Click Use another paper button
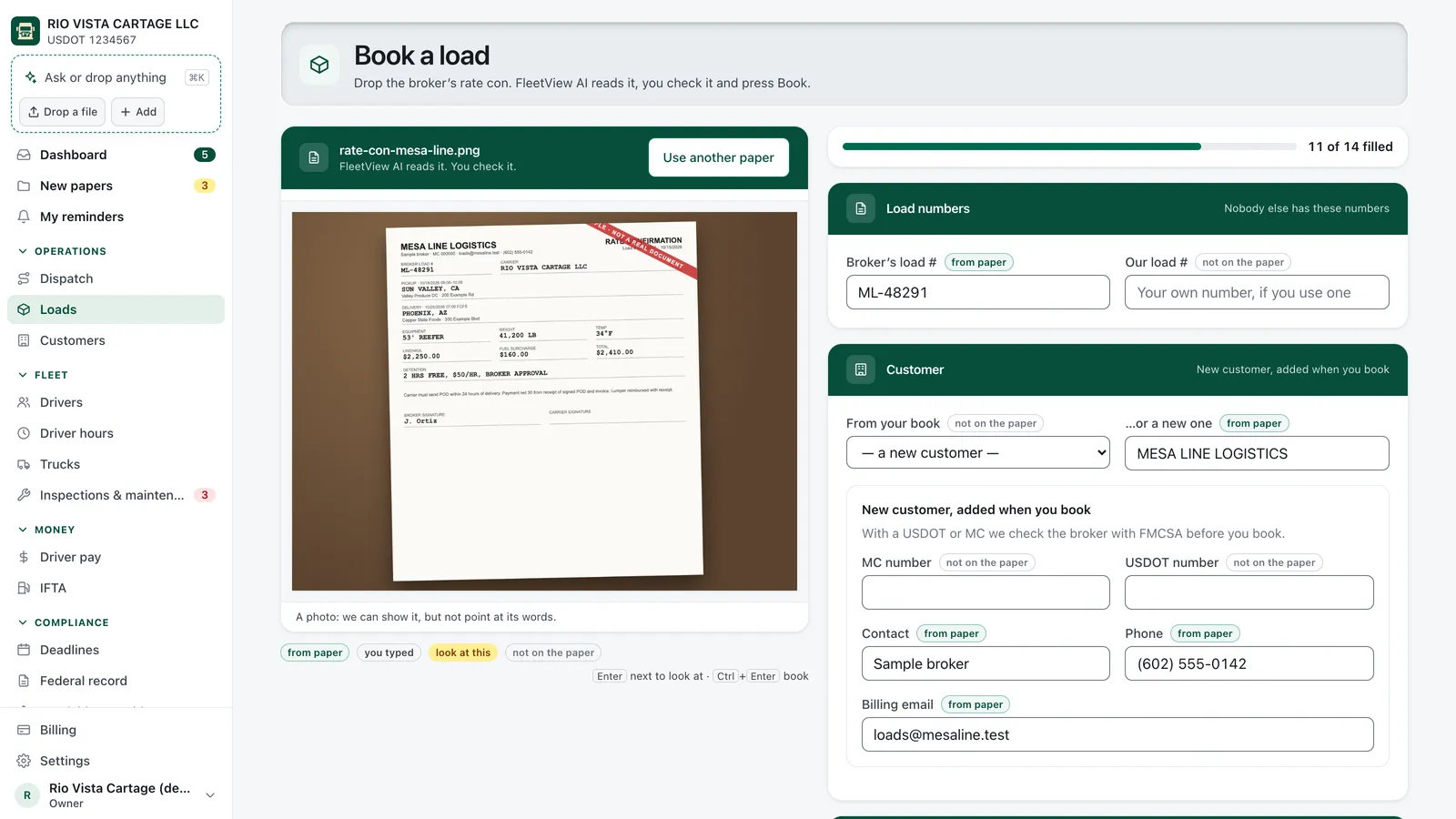 pos(719,157)
